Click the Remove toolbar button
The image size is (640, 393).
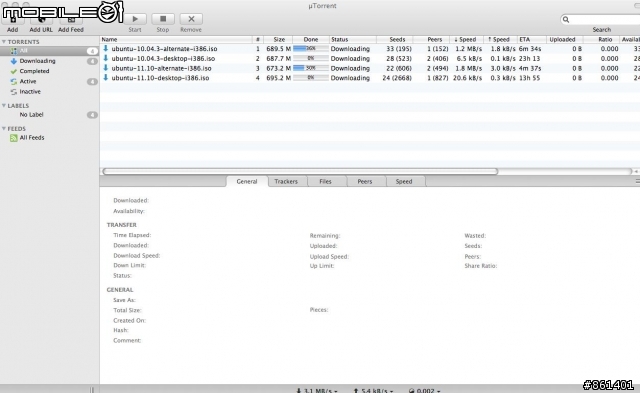tap(191, 19)
